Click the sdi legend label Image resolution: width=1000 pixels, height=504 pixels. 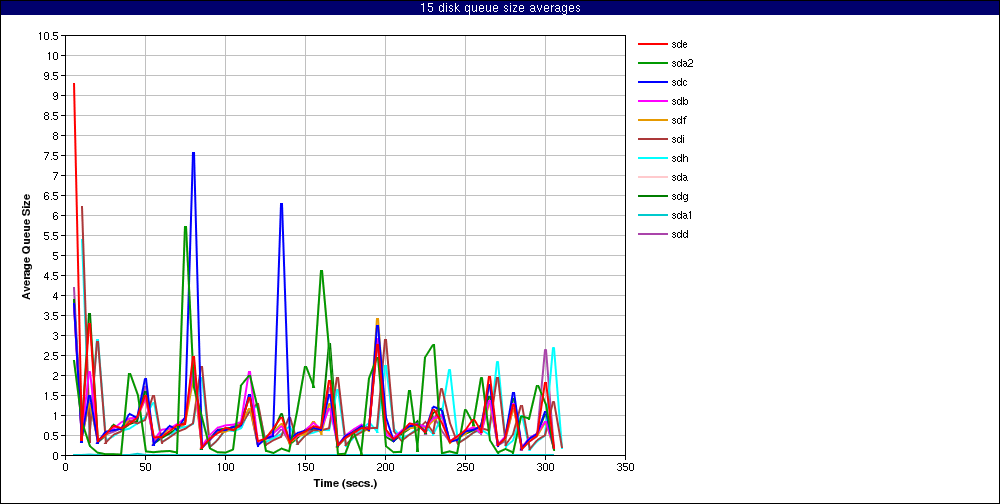(x=678, y=140)
